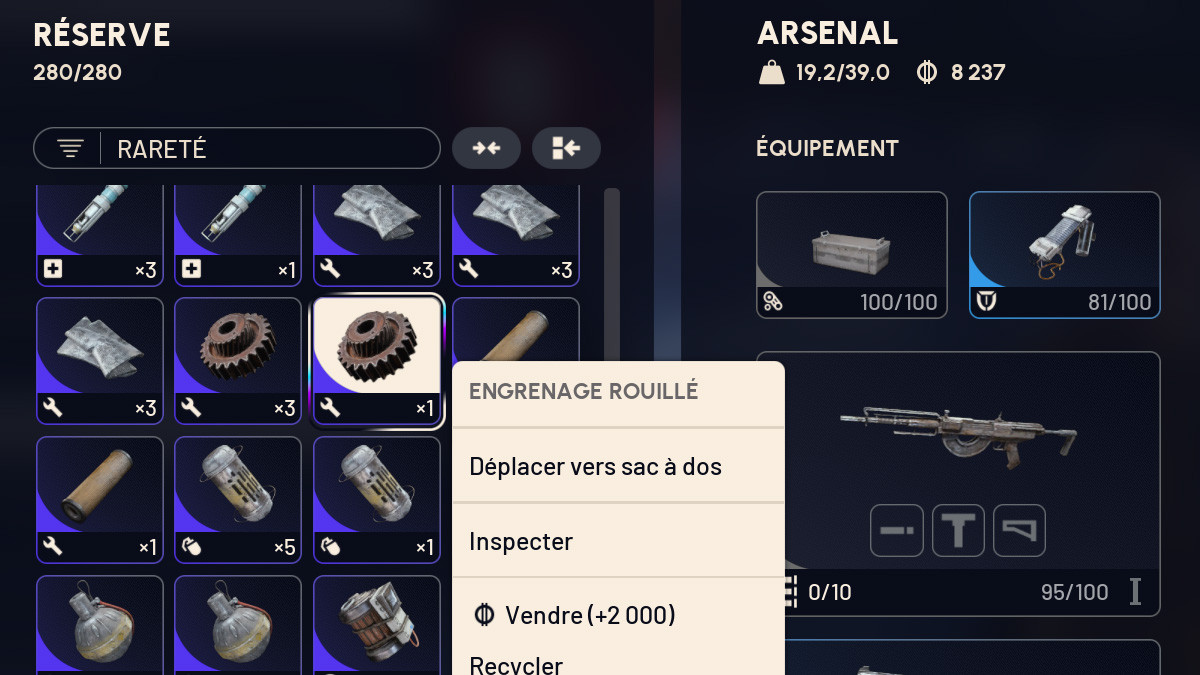Select the shield item at 81/100
This screenshot has width=1200, height=675.
1065,255
